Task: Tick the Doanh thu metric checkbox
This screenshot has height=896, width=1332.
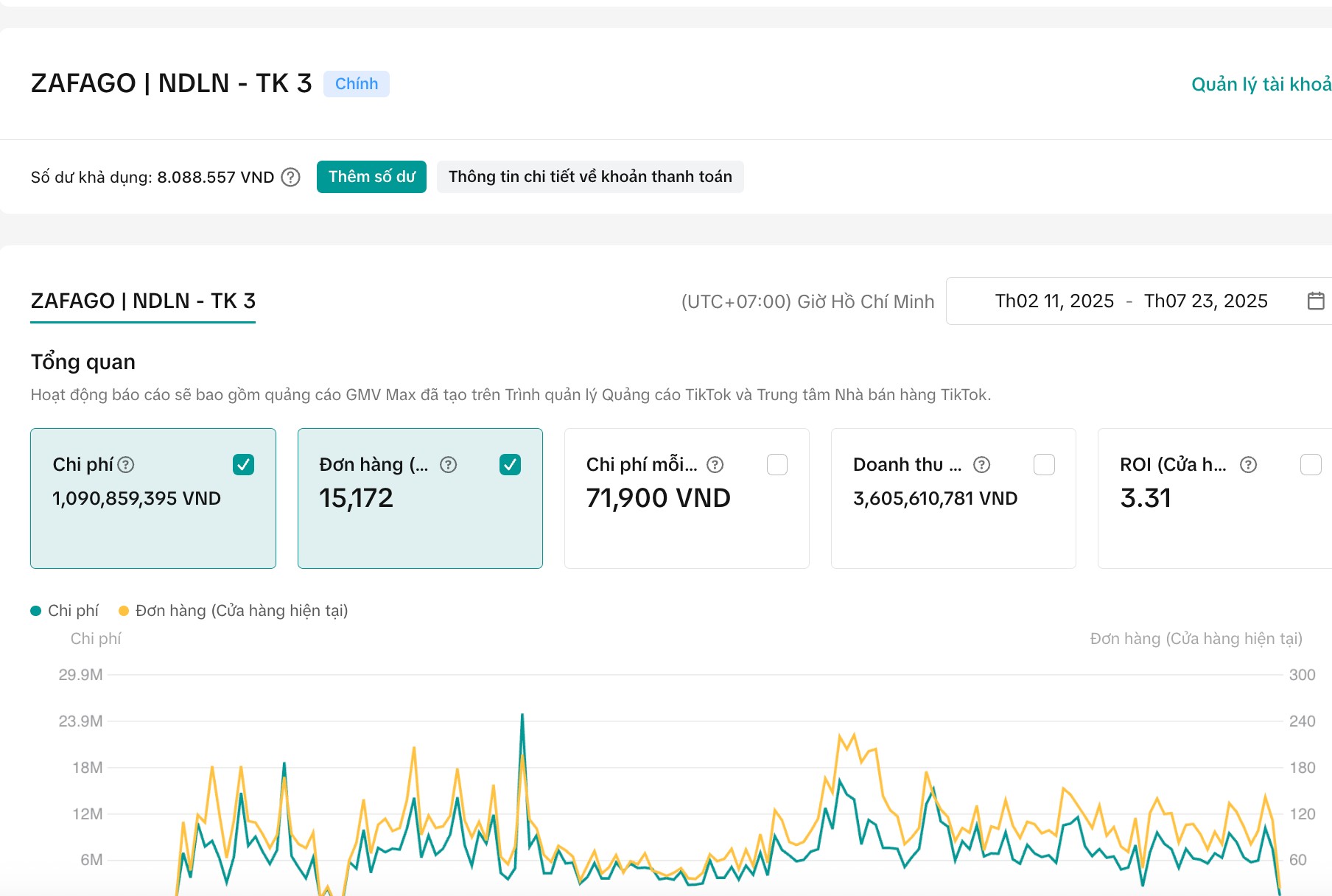Action: click(x=1044, y=464)
